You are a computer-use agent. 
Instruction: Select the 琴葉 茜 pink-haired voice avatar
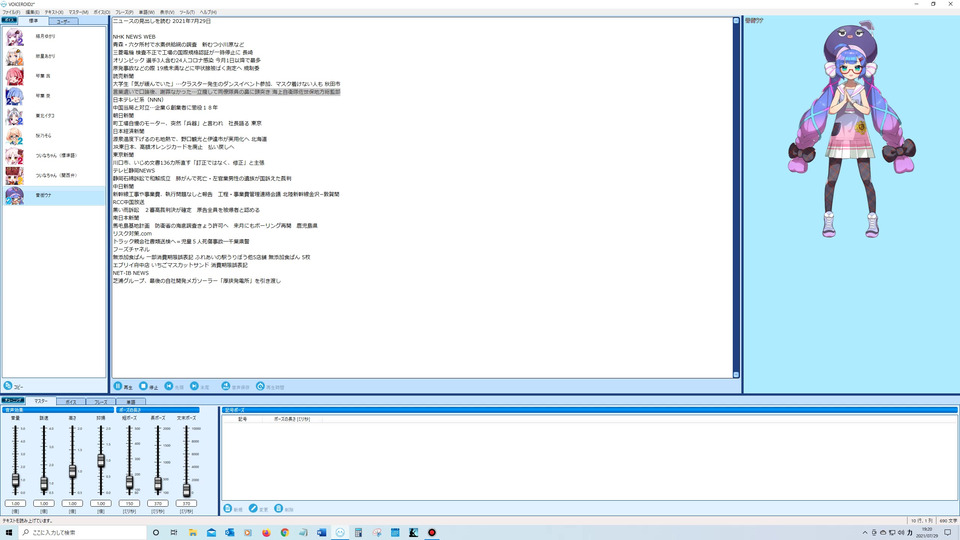tap(15, 76)
